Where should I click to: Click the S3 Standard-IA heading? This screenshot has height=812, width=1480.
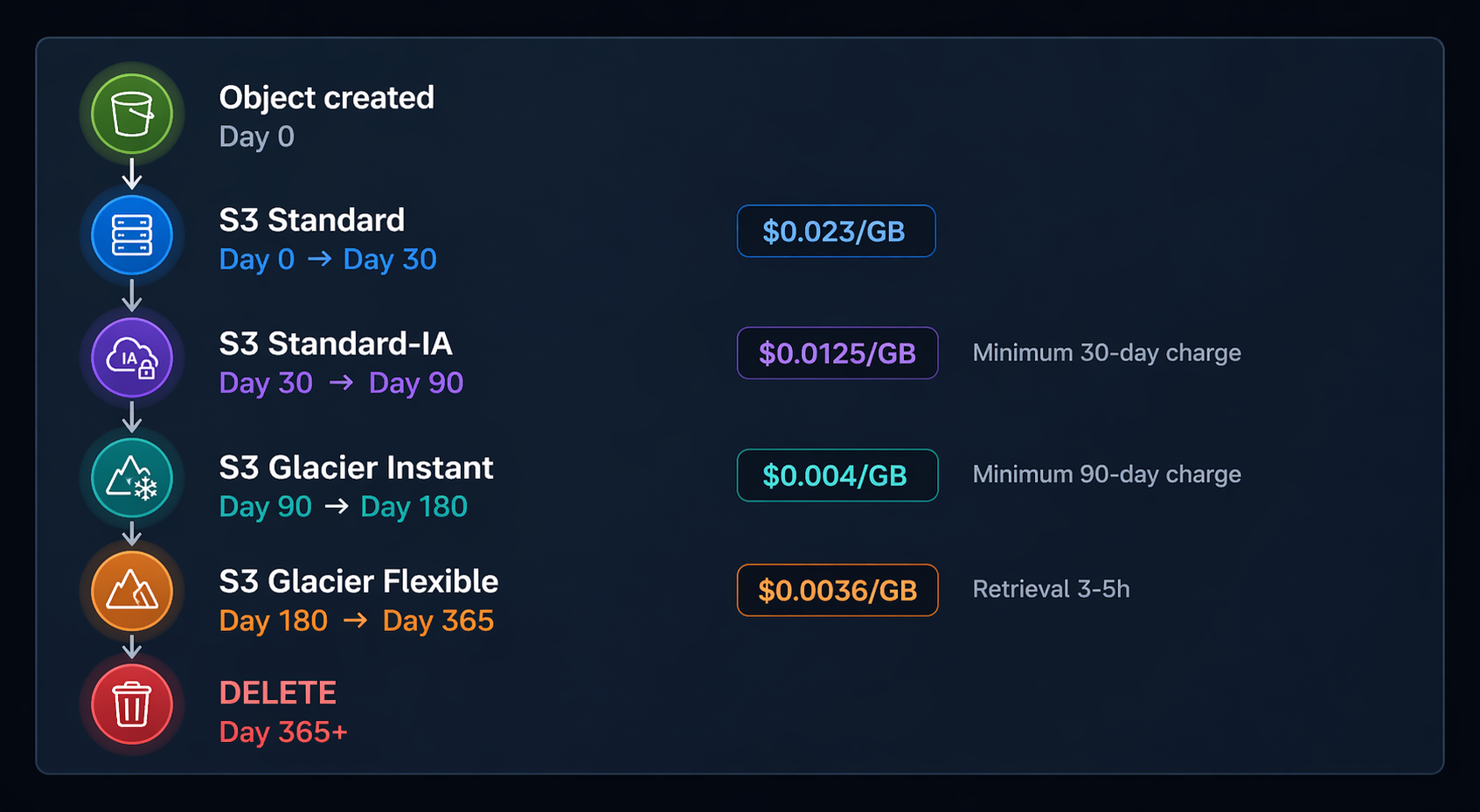(336, 344)
